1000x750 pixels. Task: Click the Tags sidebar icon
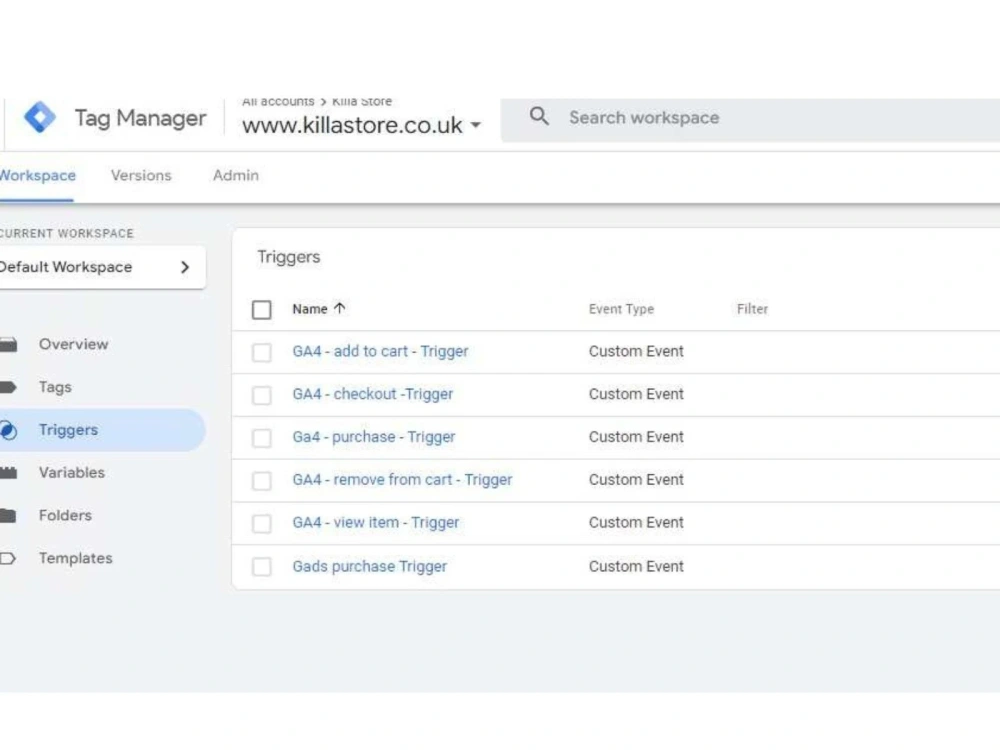point(8,387)
